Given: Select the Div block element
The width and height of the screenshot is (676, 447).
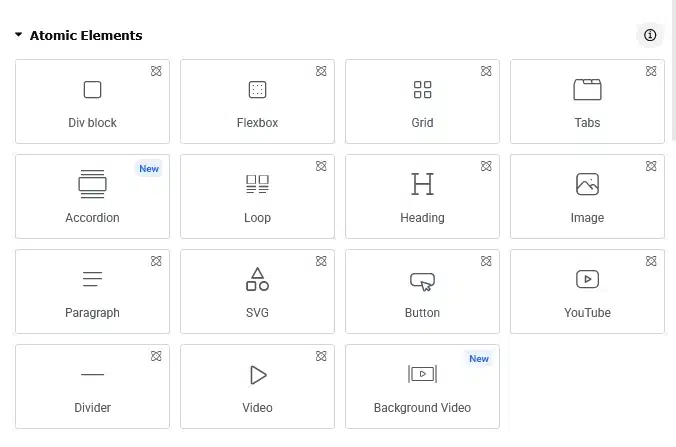Looking at the screenshot, I should pos(92,101).
